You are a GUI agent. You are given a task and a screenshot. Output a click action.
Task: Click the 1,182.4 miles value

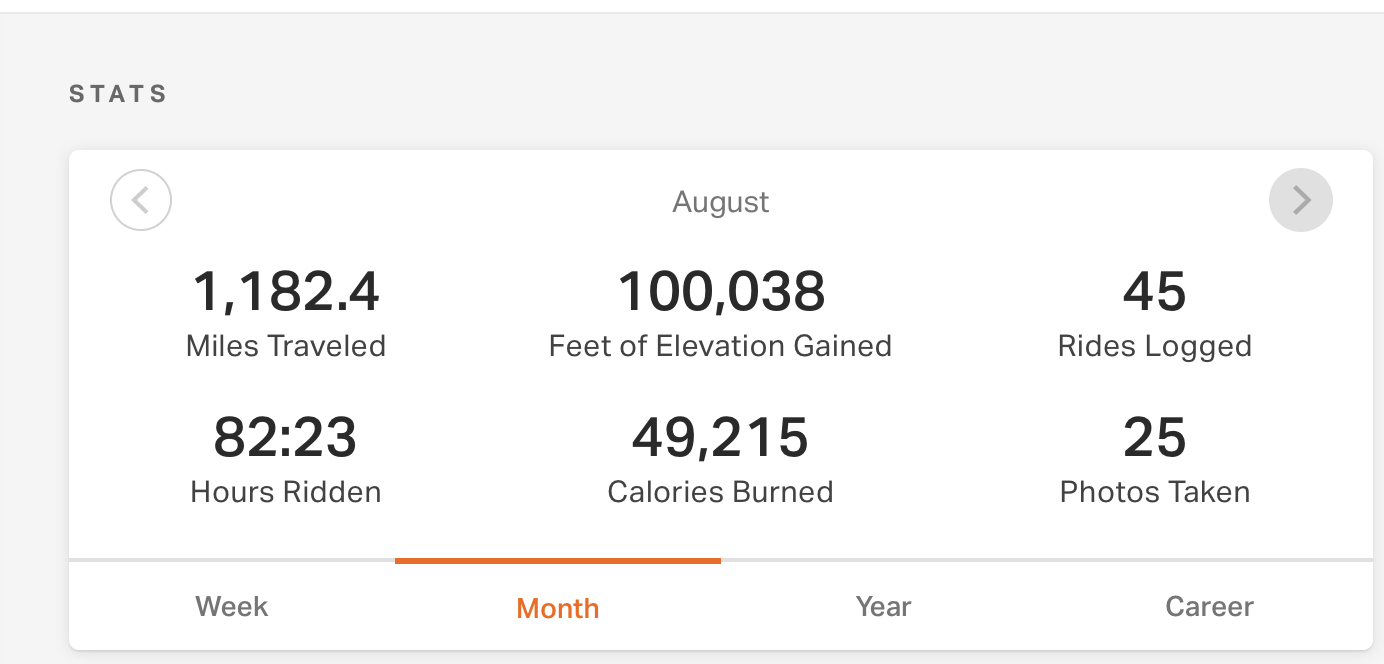(x=286, y=292)
